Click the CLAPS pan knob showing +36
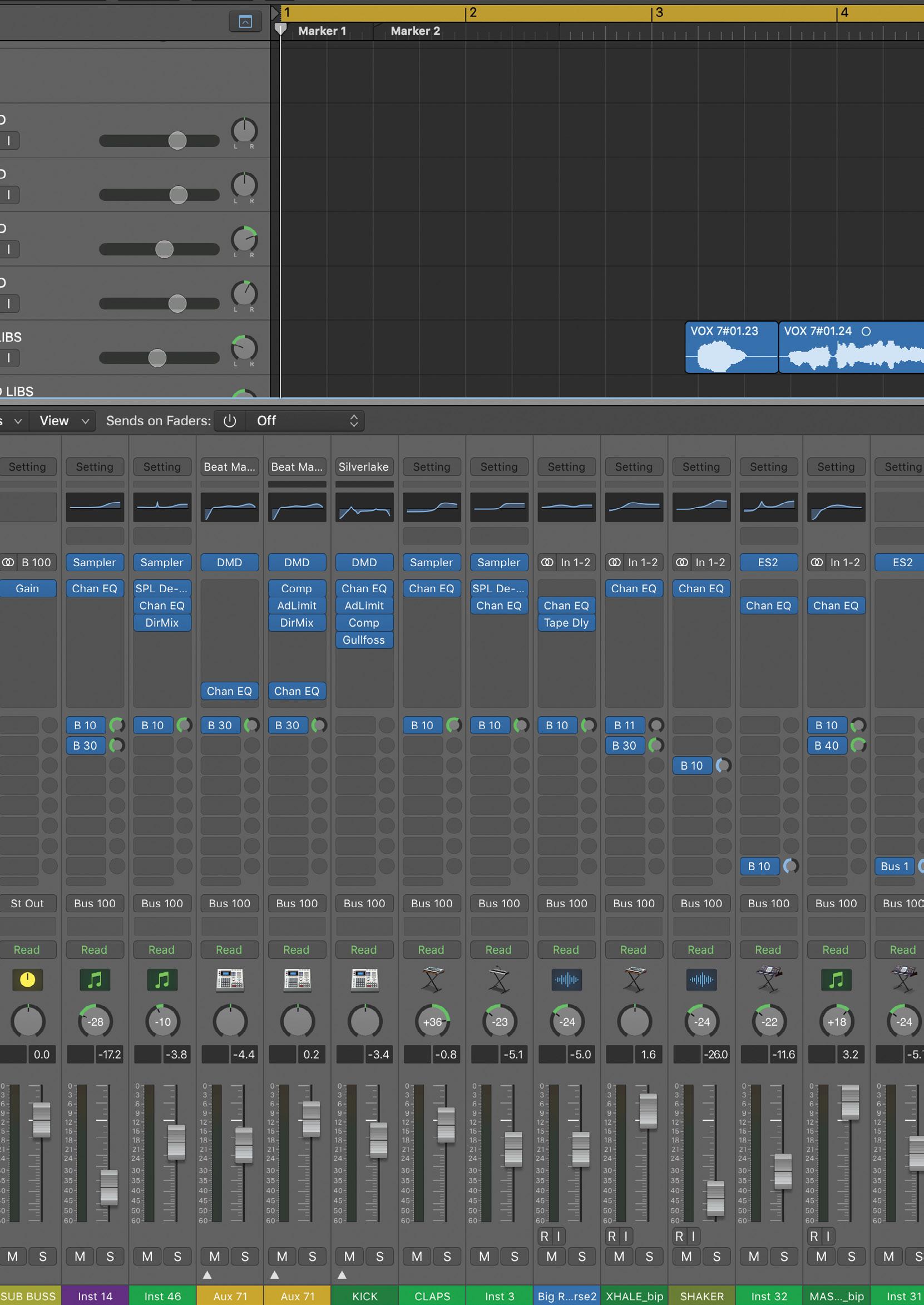 pyautogui.click(x=432, y=1022)
